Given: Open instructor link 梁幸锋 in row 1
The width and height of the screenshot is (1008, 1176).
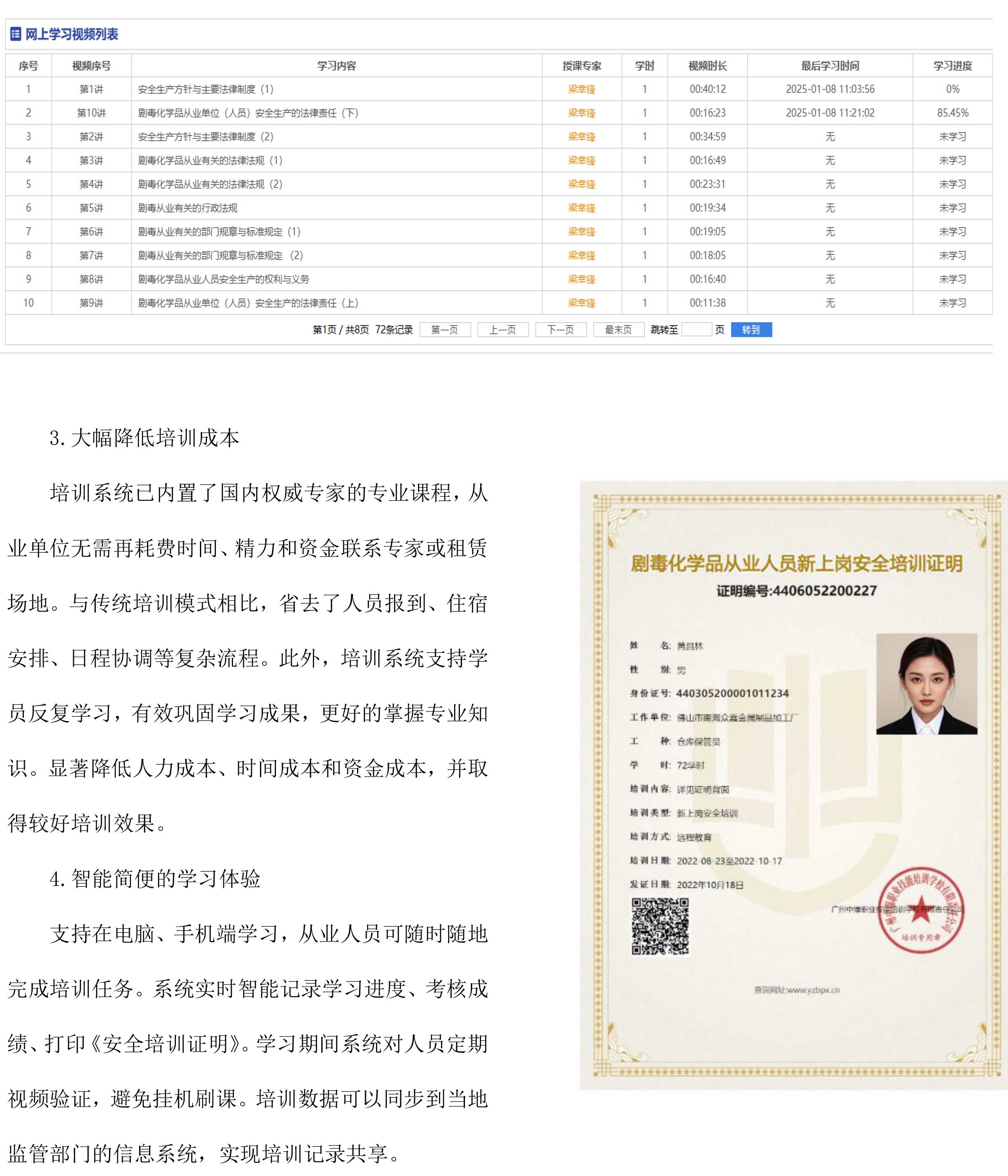Looking at the screenshot, I should tap(582, 89).
